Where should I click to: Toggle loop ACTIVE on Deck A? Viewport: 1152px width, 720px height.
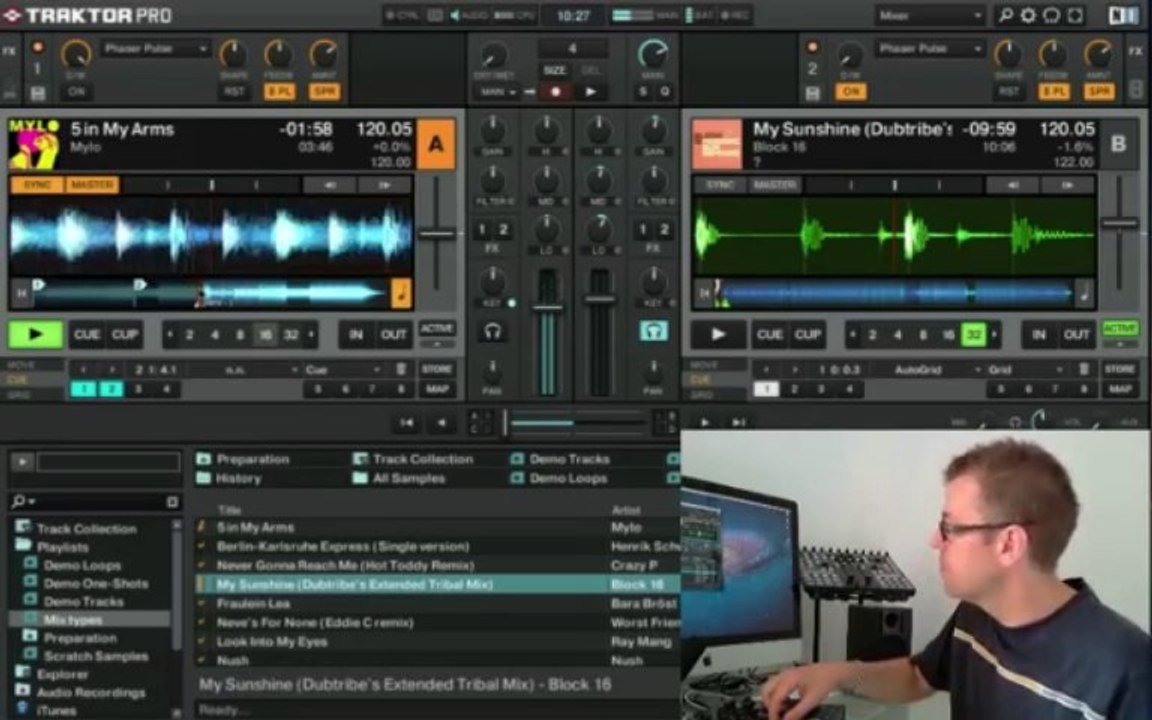(437, 328)
